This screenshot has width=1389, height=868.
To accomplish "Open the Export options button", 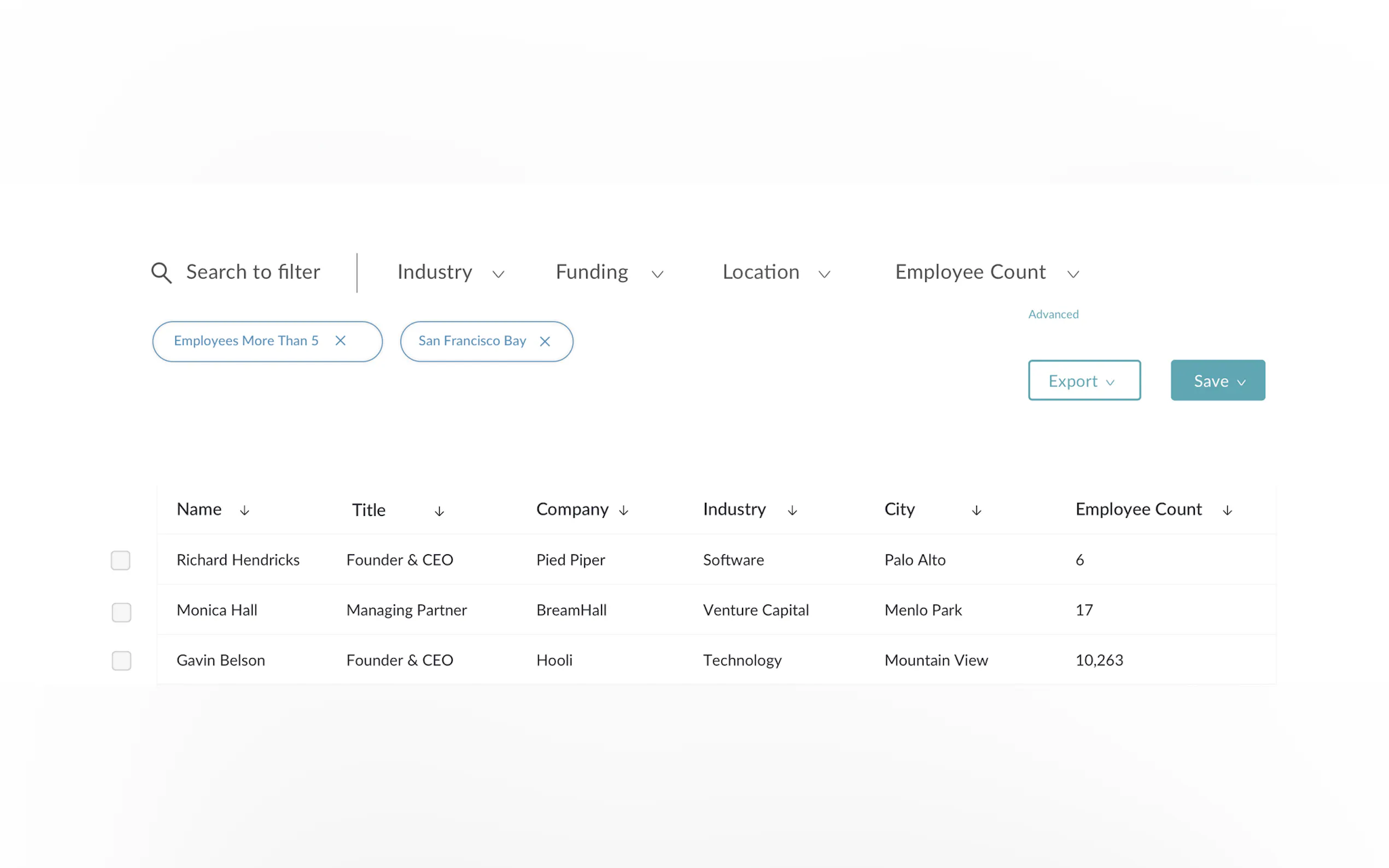I will [1083, 380].
